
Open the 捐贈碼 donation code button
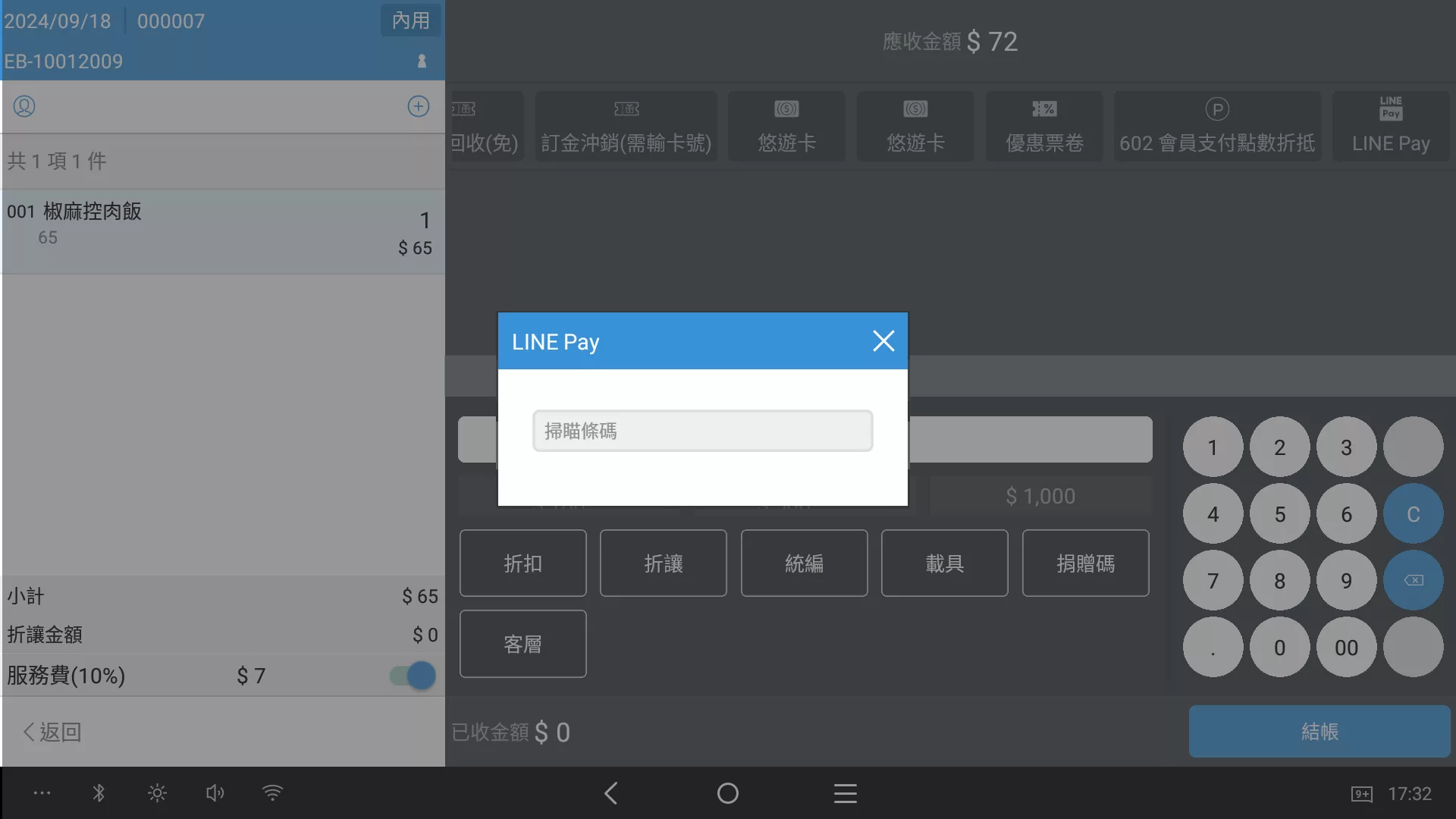(1086, 563)
